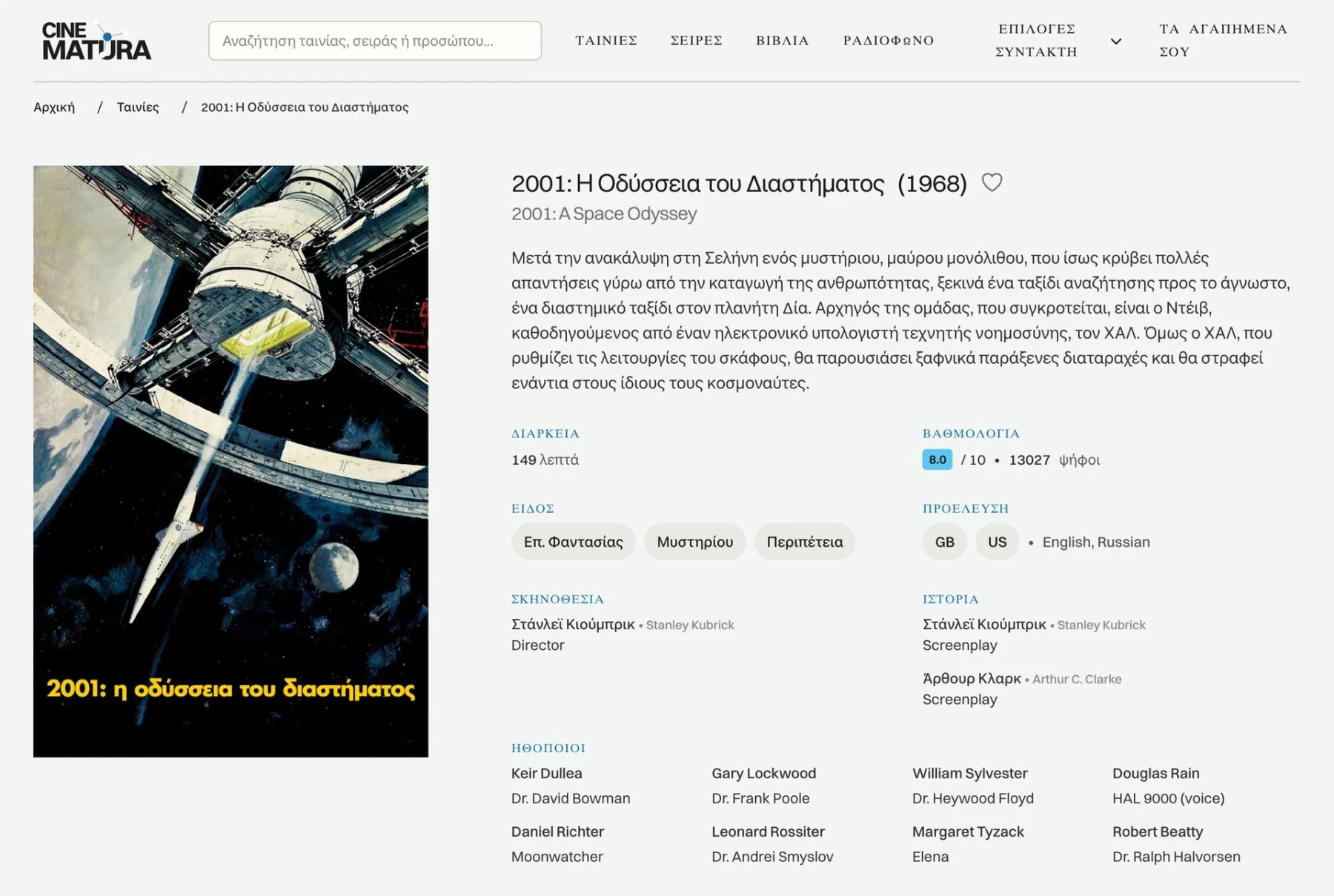The image size is (1334, 896).
Task: Open actor William Sylvester
Action: click(x=970, y=773)
